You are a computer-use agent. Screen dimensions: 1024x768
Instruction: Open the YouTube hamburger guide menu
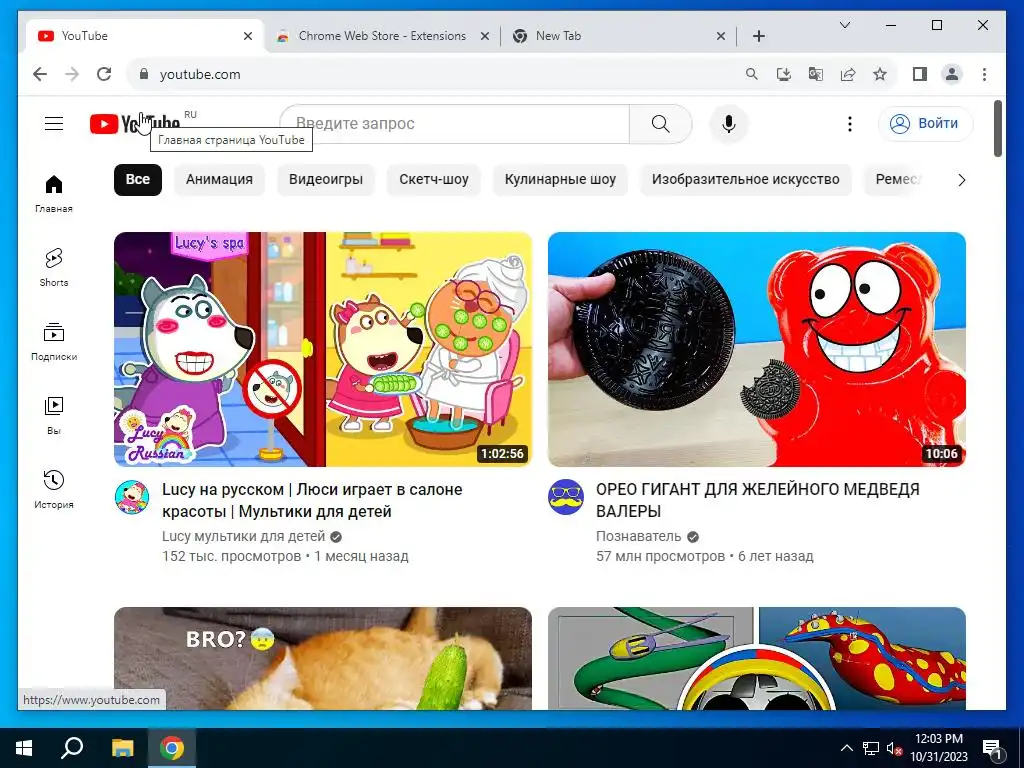[54, 123]
